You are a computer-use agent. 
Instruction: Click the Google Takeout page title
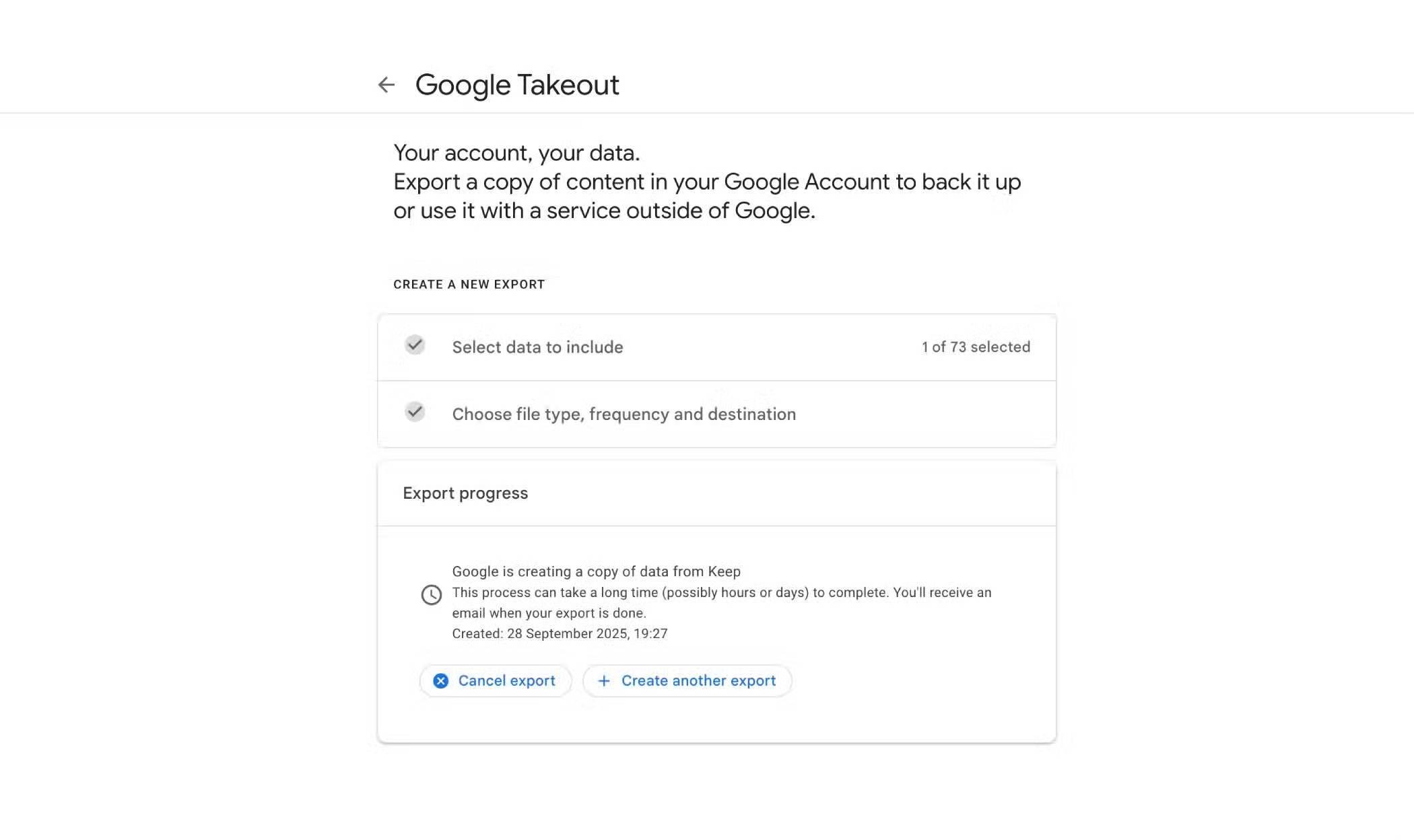tap(516, 85)
